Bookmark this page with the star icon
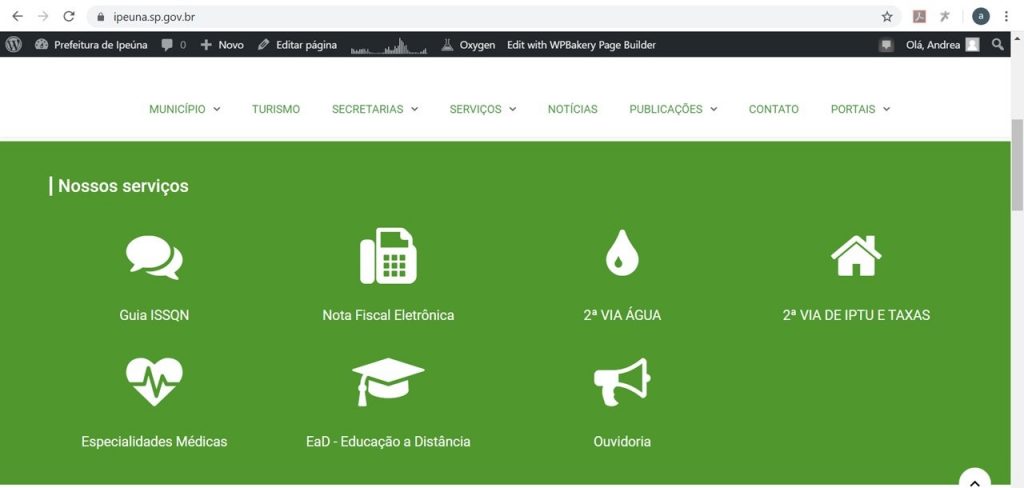 click(x=886, y=16)
